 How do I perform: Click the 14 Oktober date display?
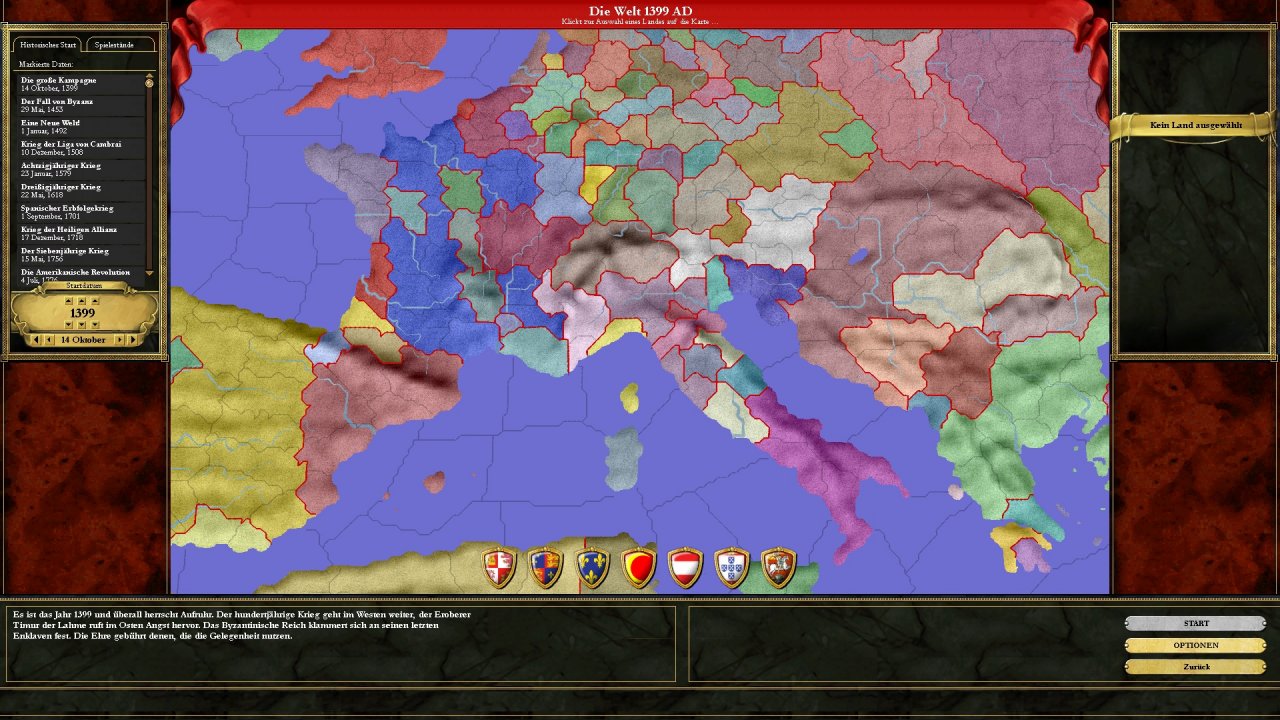point(83,340)
